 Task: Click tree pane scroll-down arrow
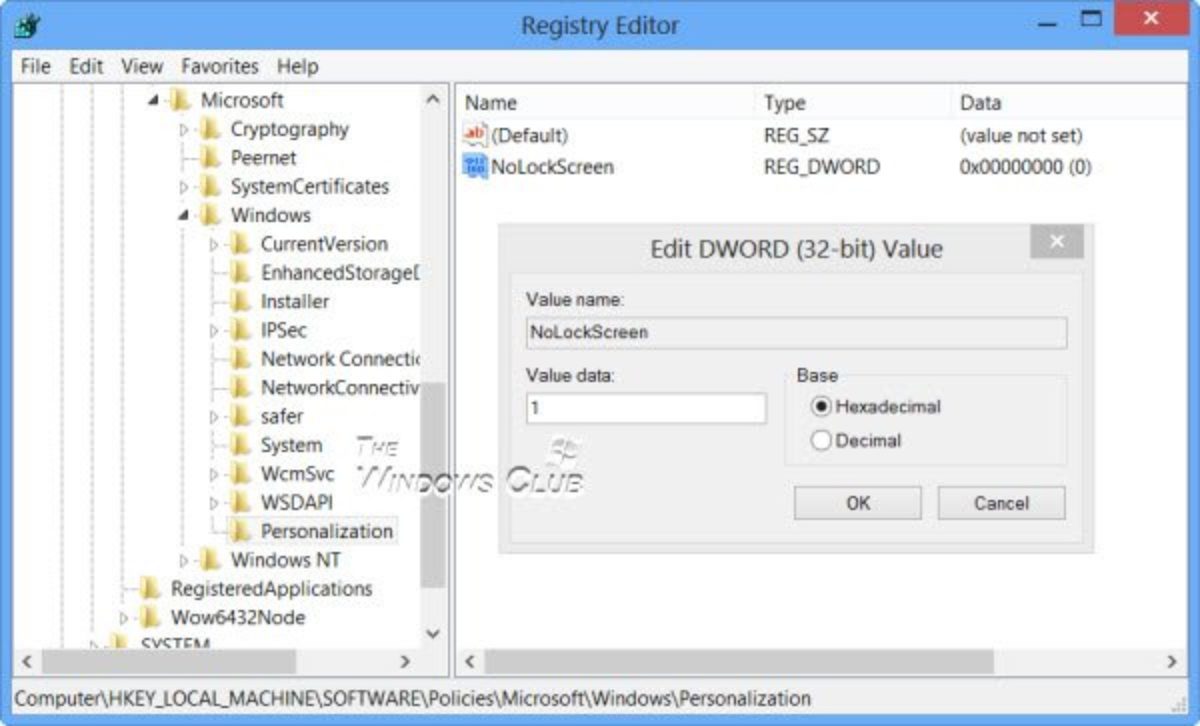pos(433,633)
